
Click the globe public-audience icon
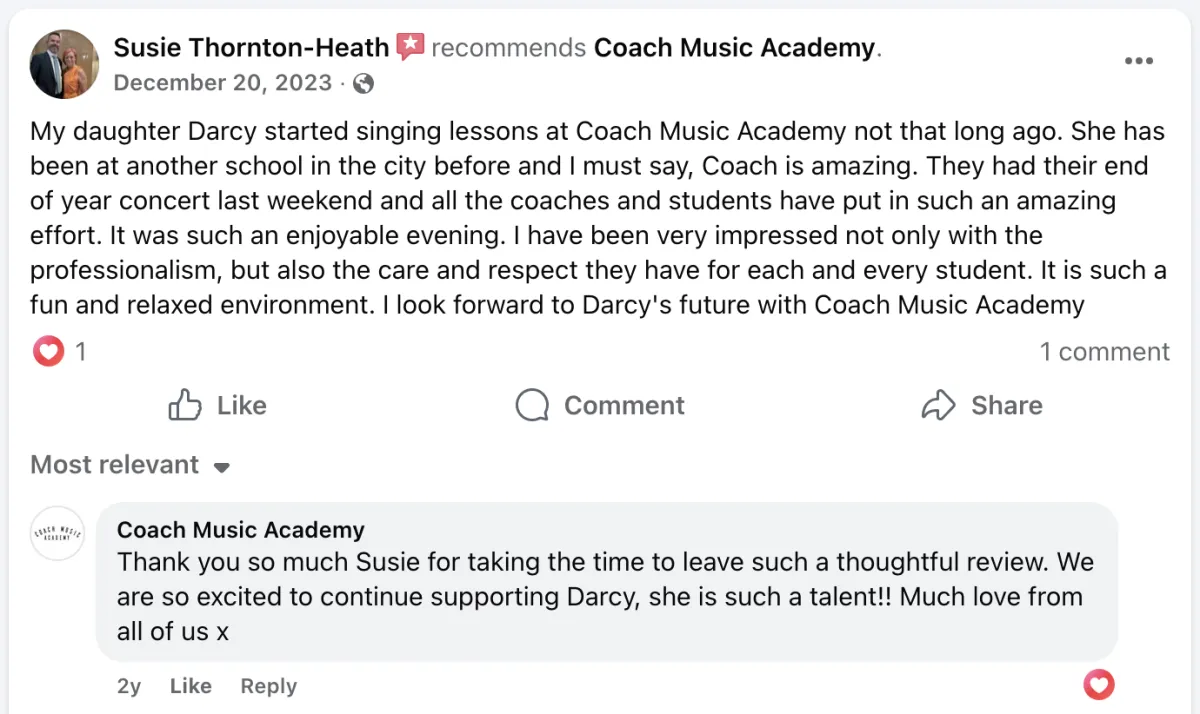[364, 84]
